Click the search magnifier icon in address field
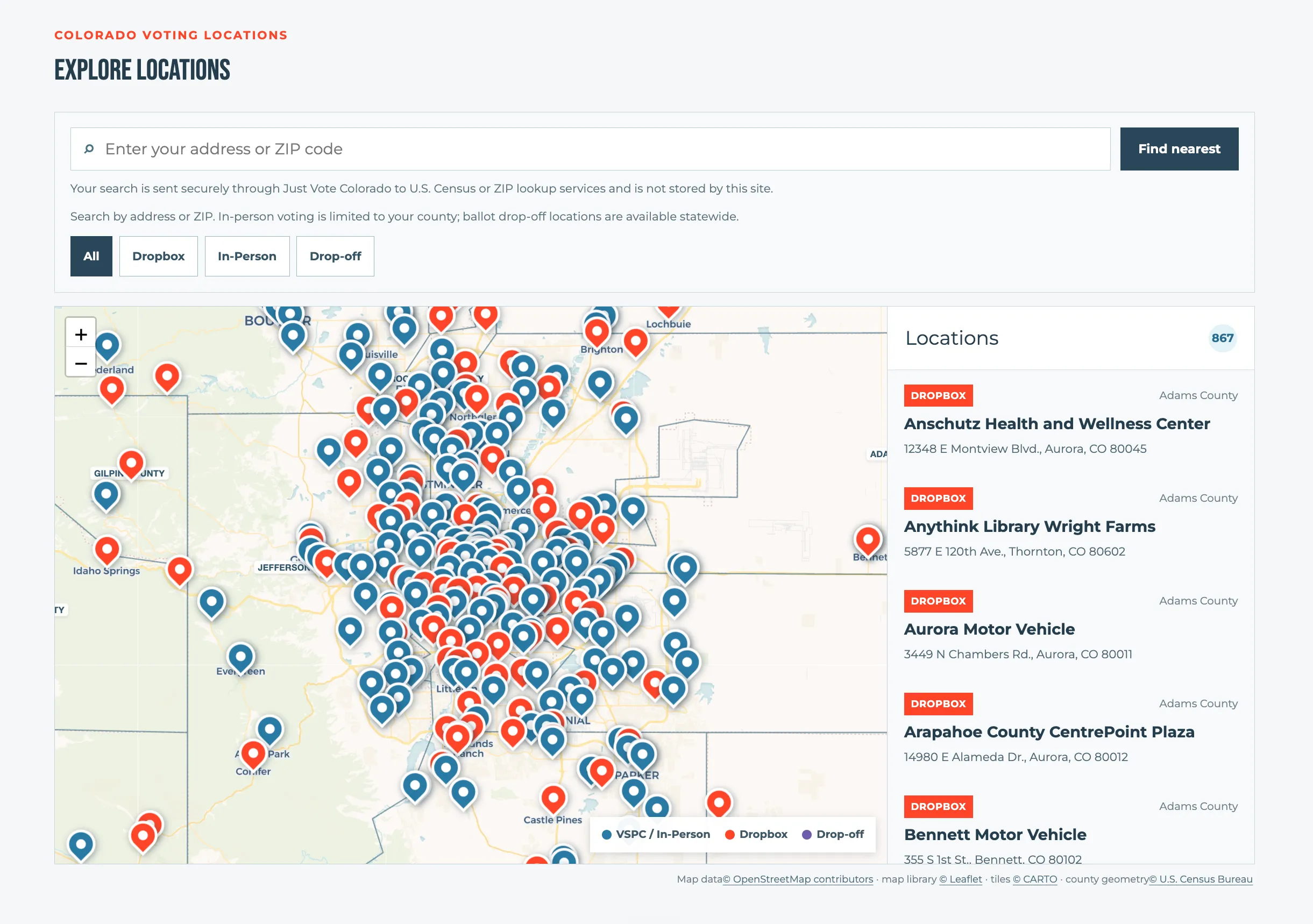 [x=89, y=149]
